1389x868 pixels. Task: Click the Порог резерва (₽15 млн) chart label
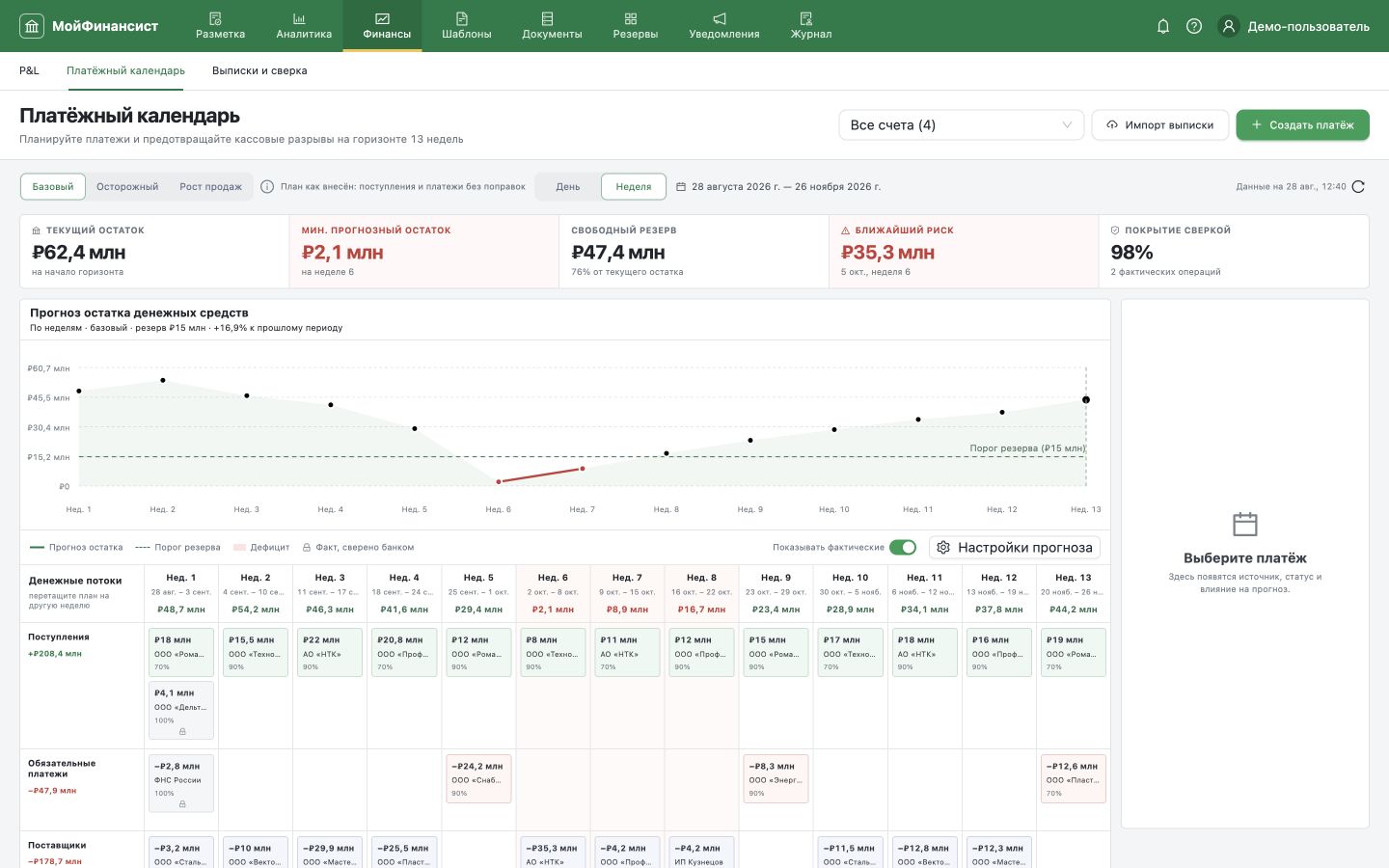click(x=1027, y=448)
